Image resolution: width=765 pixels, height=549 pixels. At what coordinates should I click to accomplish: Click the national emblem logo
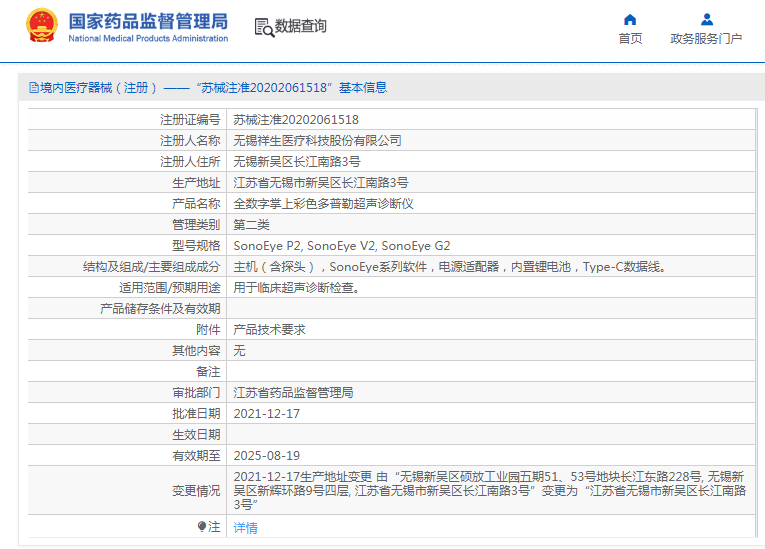(42, 25)
